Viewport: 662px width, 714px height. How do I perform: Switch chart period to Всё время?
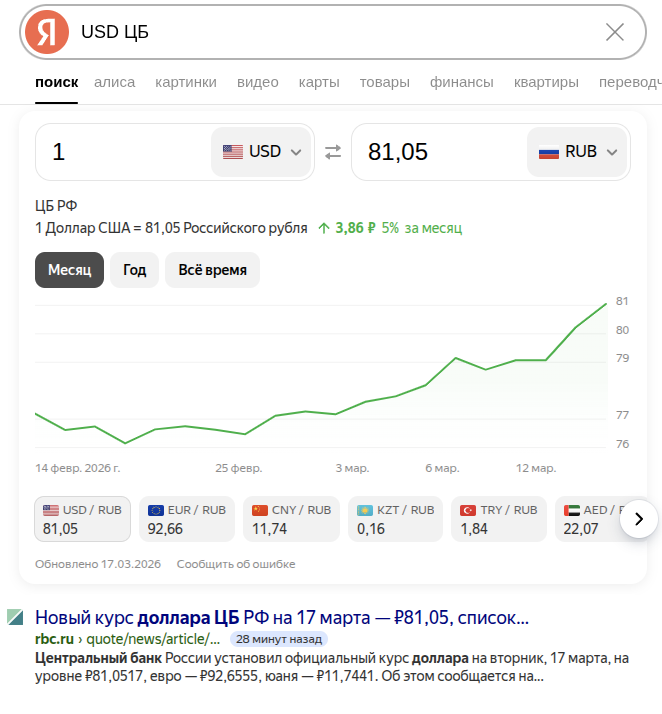click(x=212, y=270)
